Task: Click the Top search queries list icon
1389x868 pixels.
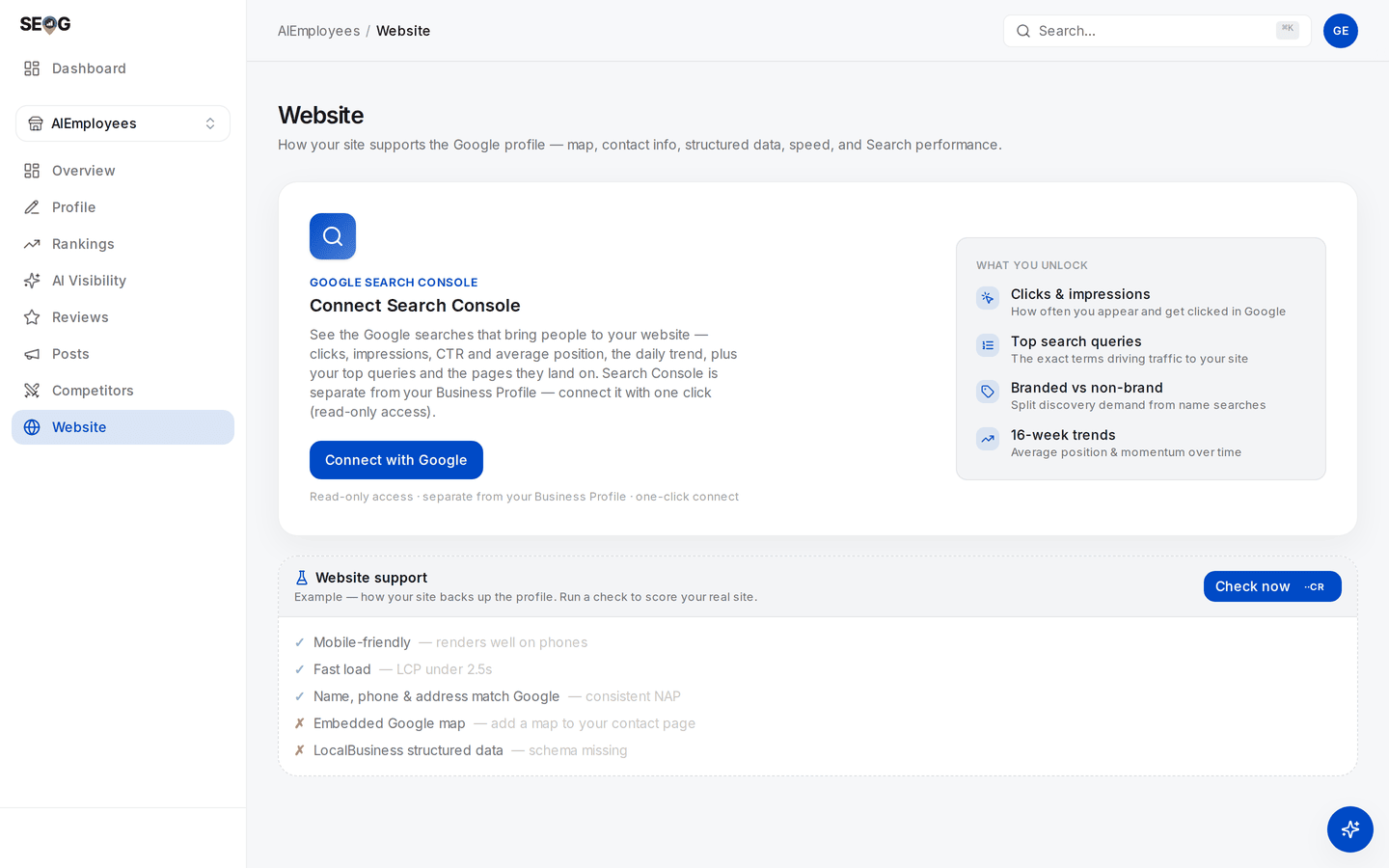Action: point(988,345)
